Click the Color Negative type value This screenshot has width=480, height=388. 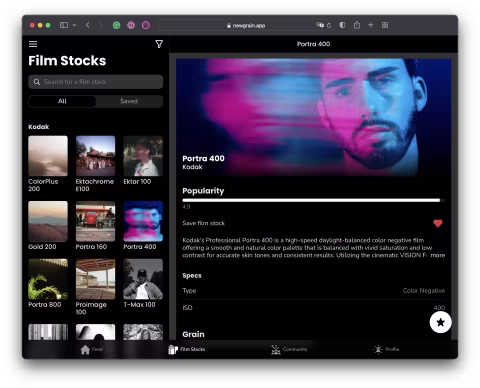(x=424, y=291)
